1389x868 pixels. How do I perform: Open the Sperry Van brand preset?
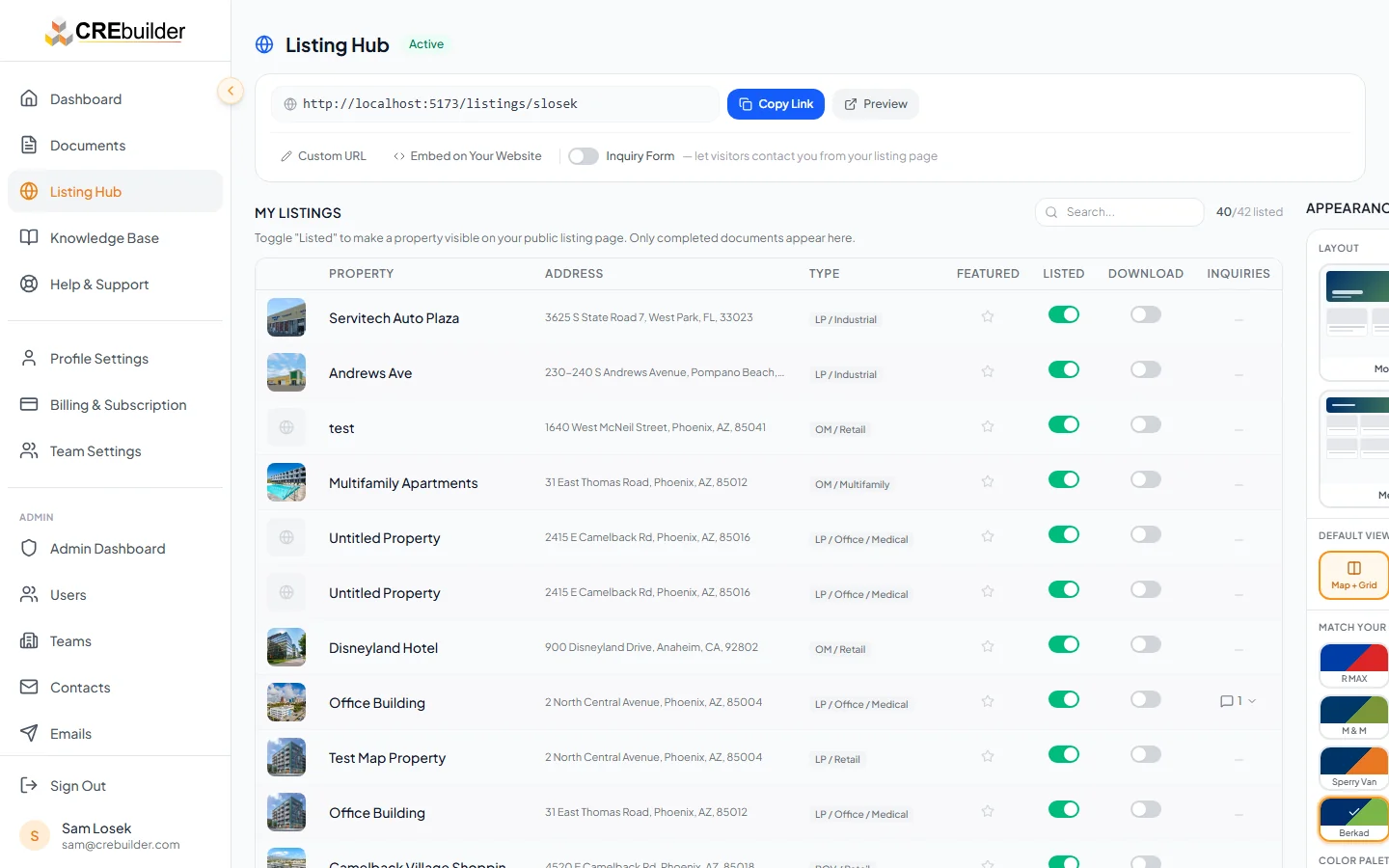point(1353,768)
